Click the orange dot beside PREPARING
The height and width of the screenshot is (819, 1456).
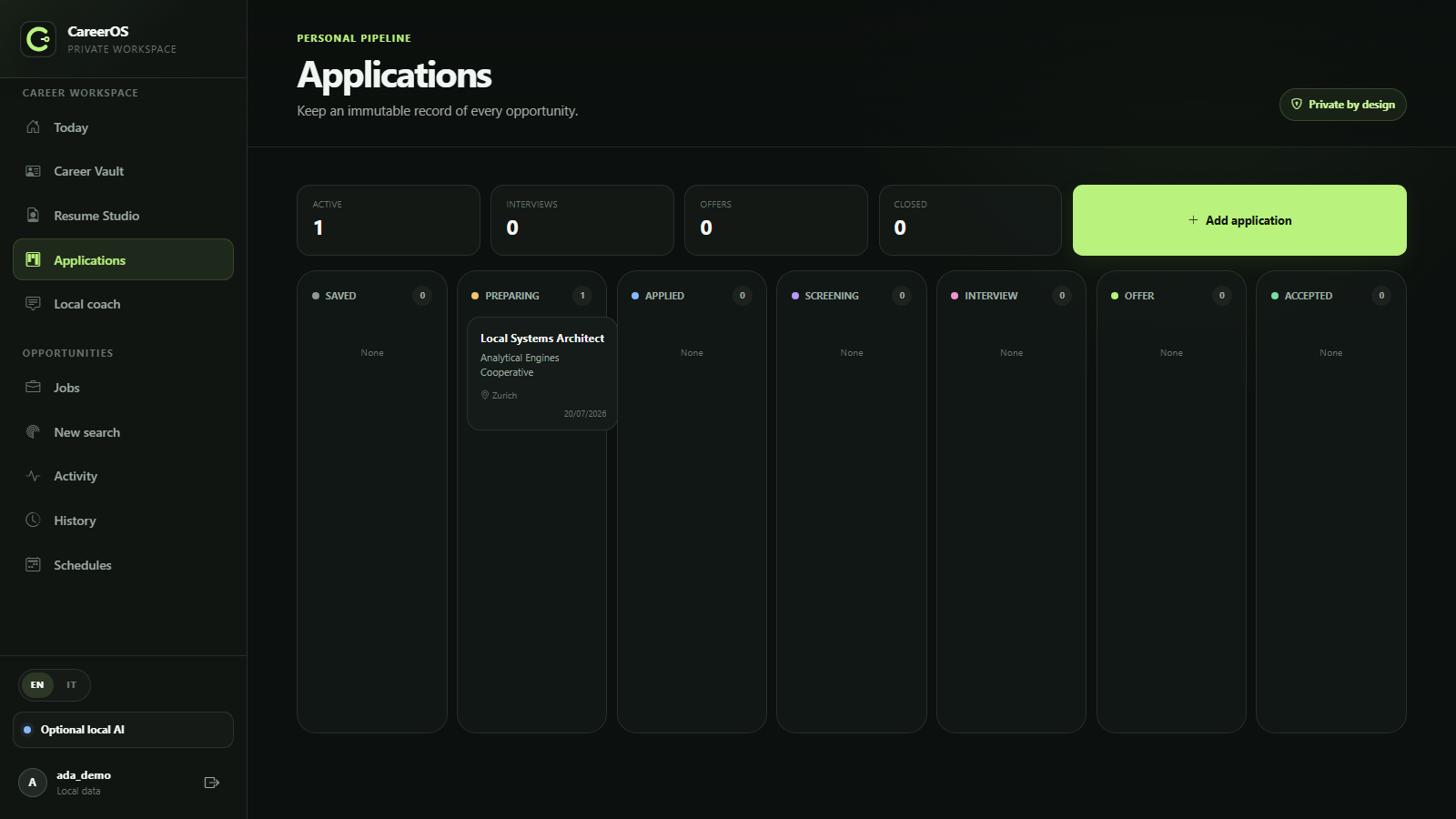475,296
